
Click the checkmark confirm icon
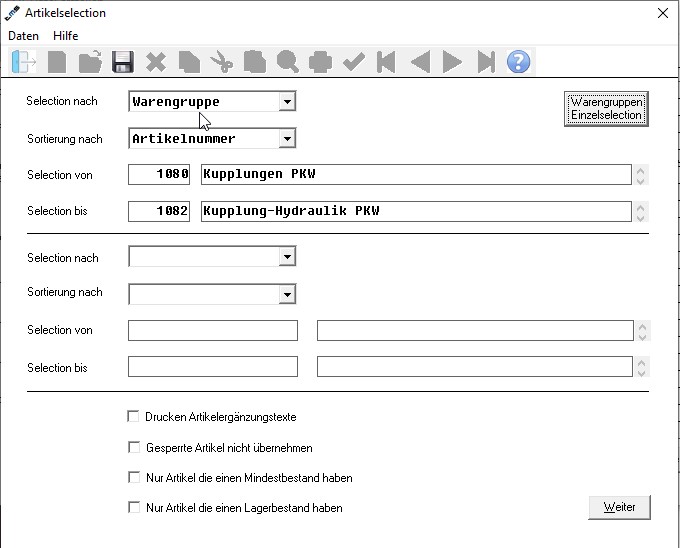coord(353,62)
